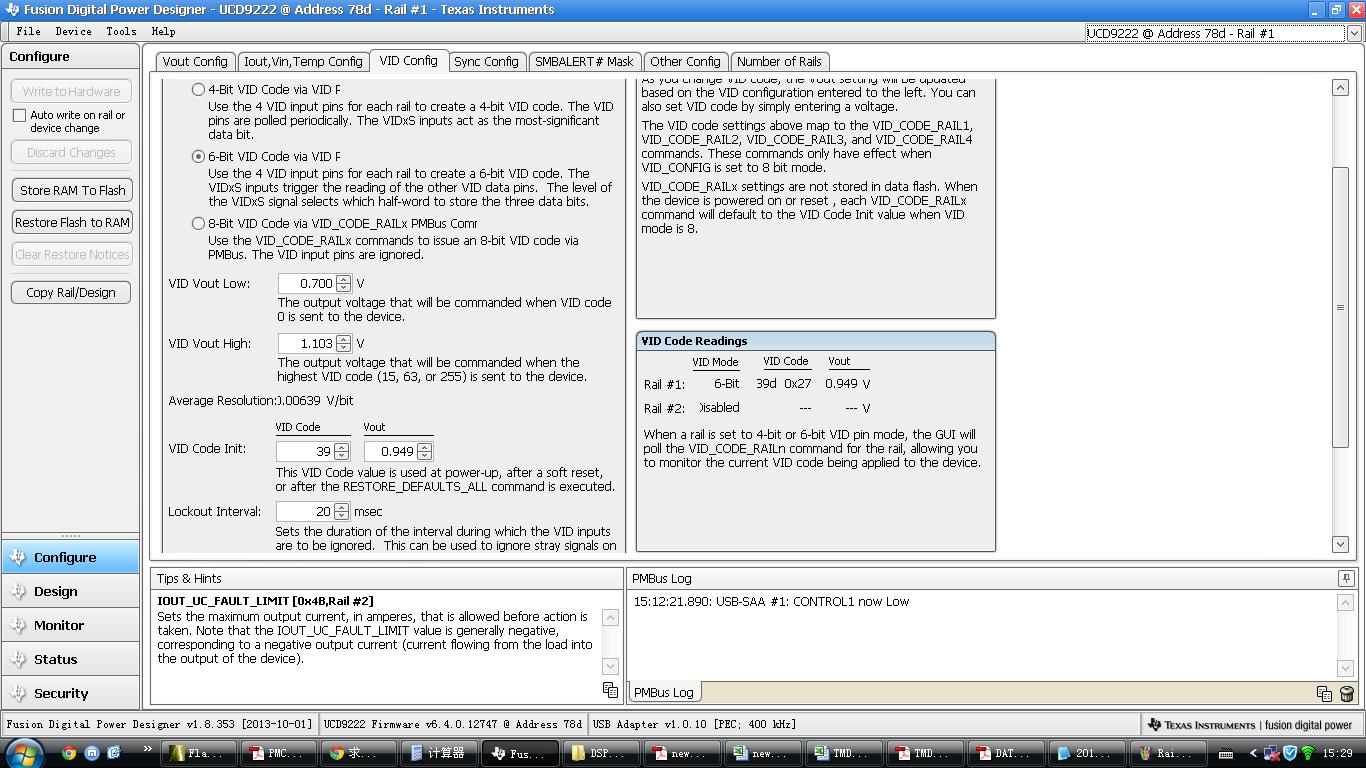Image resolution: width=1366 pixels, height=768 pixels.
Task: Open the Sync Config tab
Action: click(486, 62)
